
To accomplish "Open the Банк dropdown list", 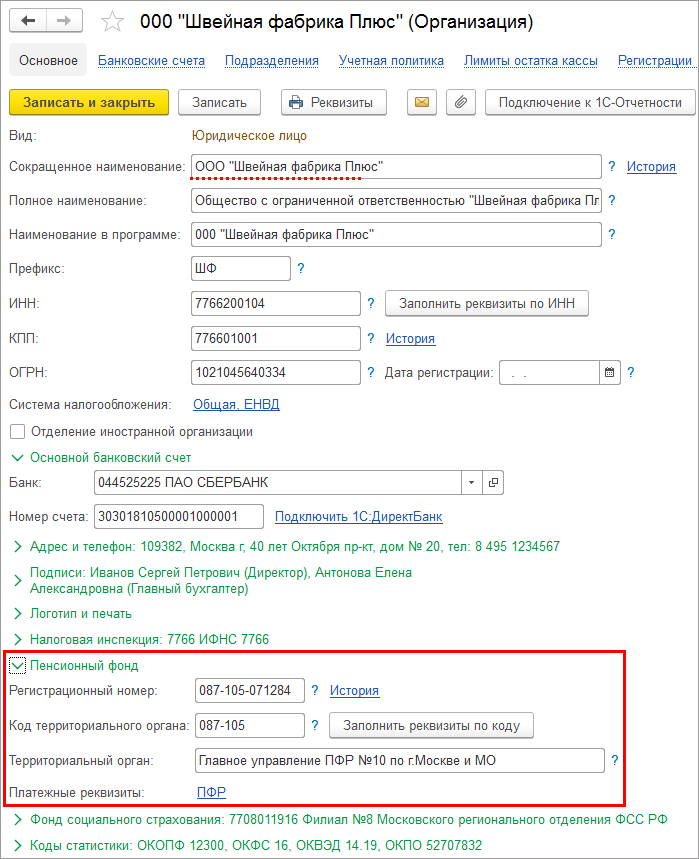I will point(470,482).
